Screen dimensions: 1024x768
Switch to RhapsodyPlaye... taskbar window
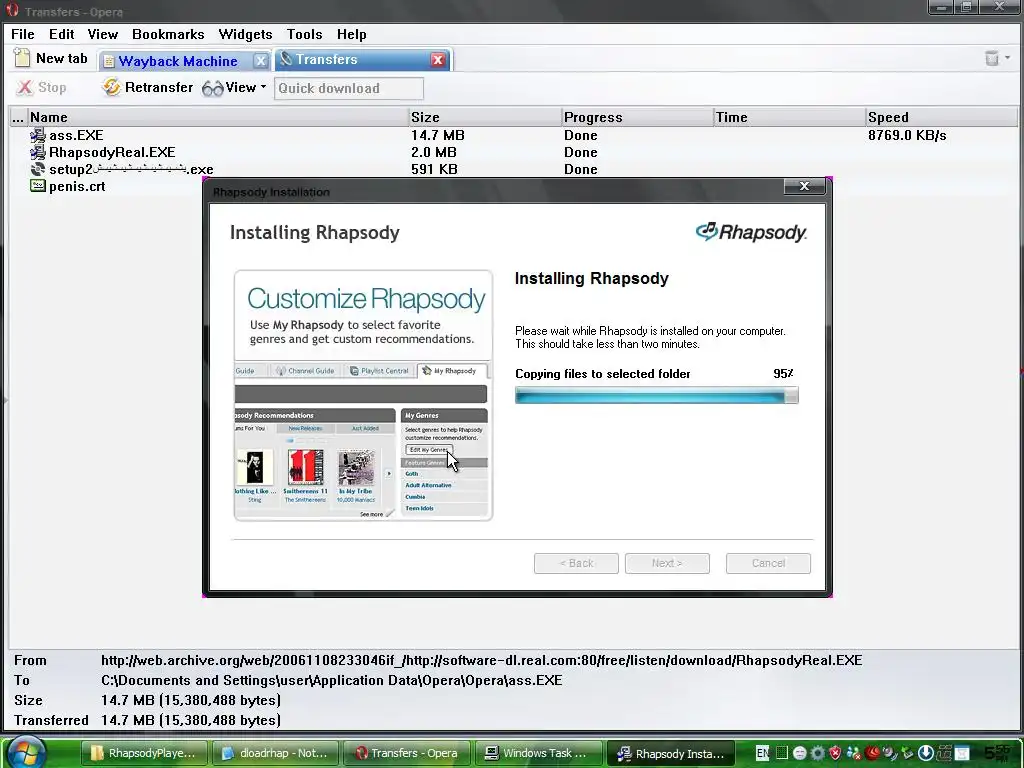click(x=143, y=753)
